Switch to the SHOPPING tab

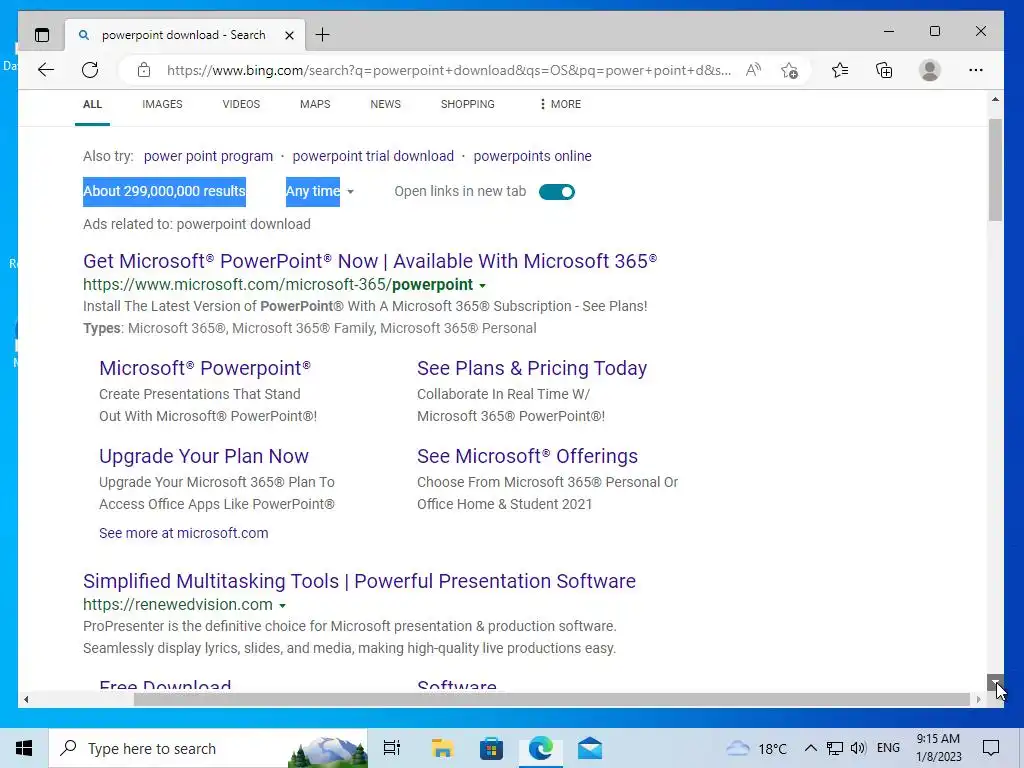468,104
